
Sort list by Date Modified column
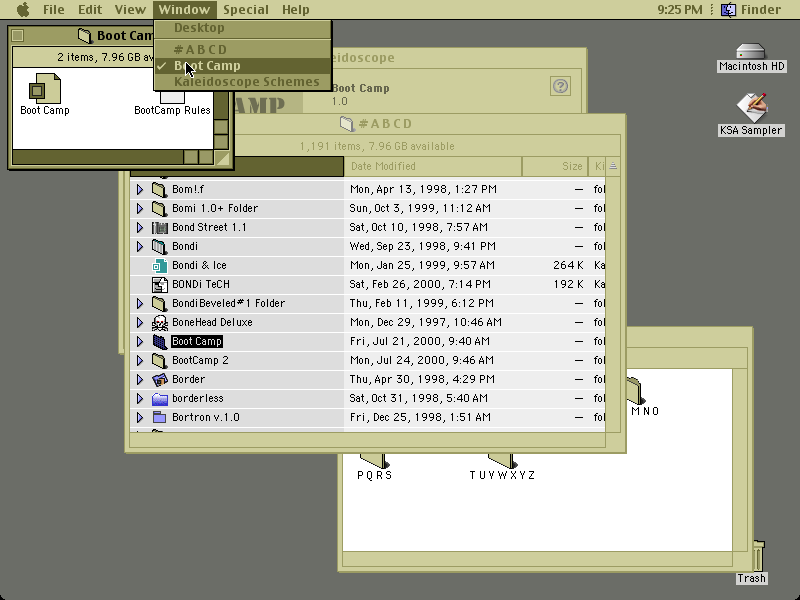click(x=433, y=166)
